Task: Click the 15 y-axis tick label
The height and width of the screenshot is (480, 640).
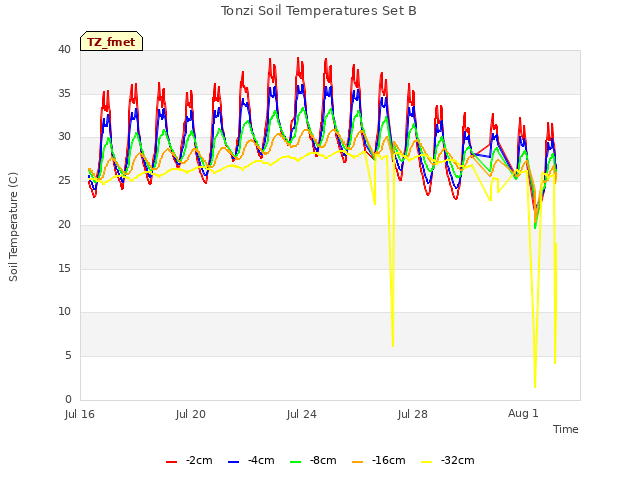Action: click(64, 269)
